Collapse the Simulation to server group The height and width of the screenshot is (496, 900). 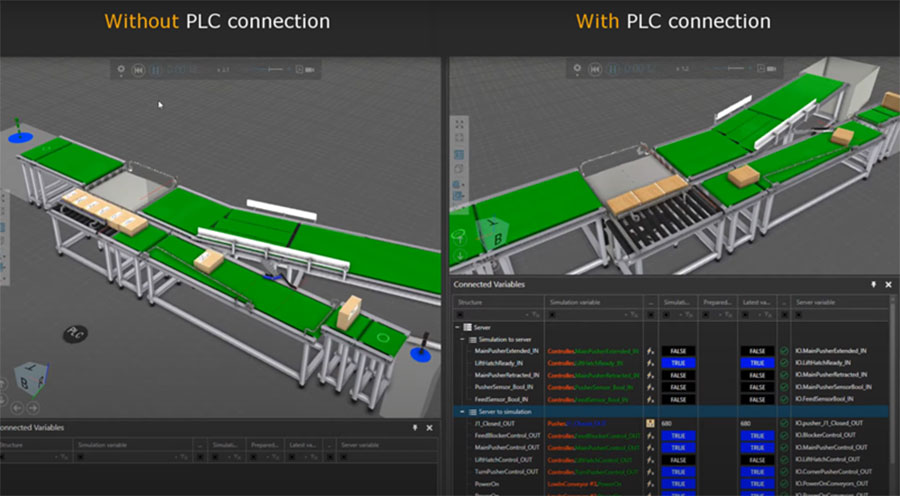(464, 339)
